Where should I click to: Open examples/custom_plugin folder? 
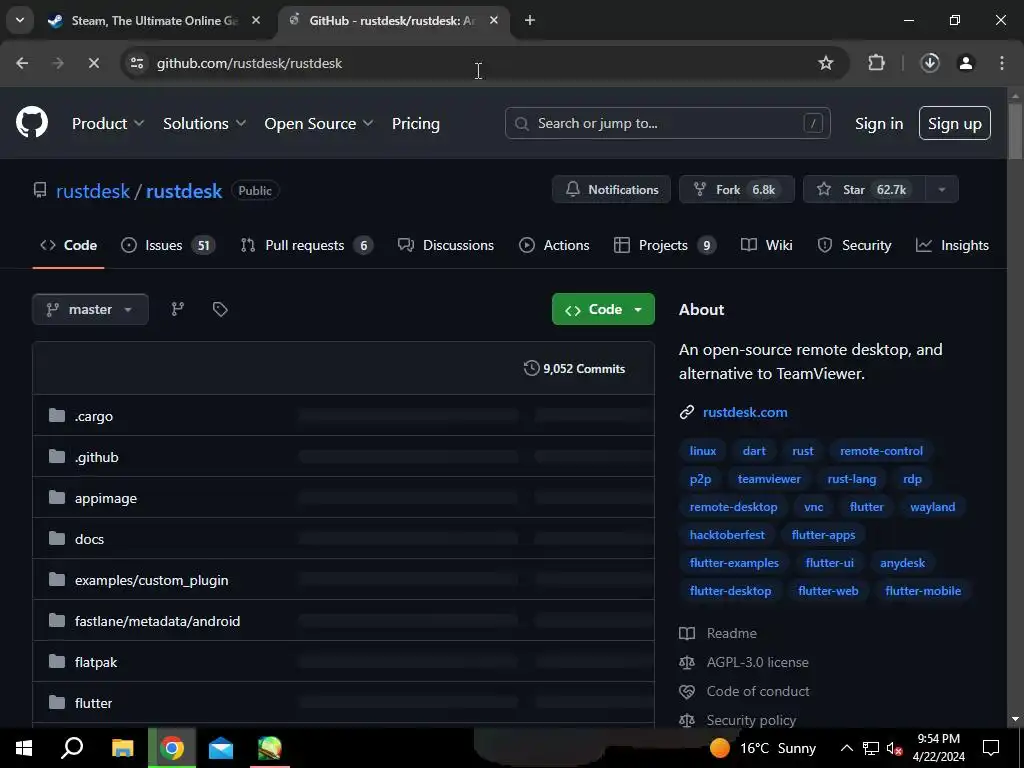[x=152, y=581]
